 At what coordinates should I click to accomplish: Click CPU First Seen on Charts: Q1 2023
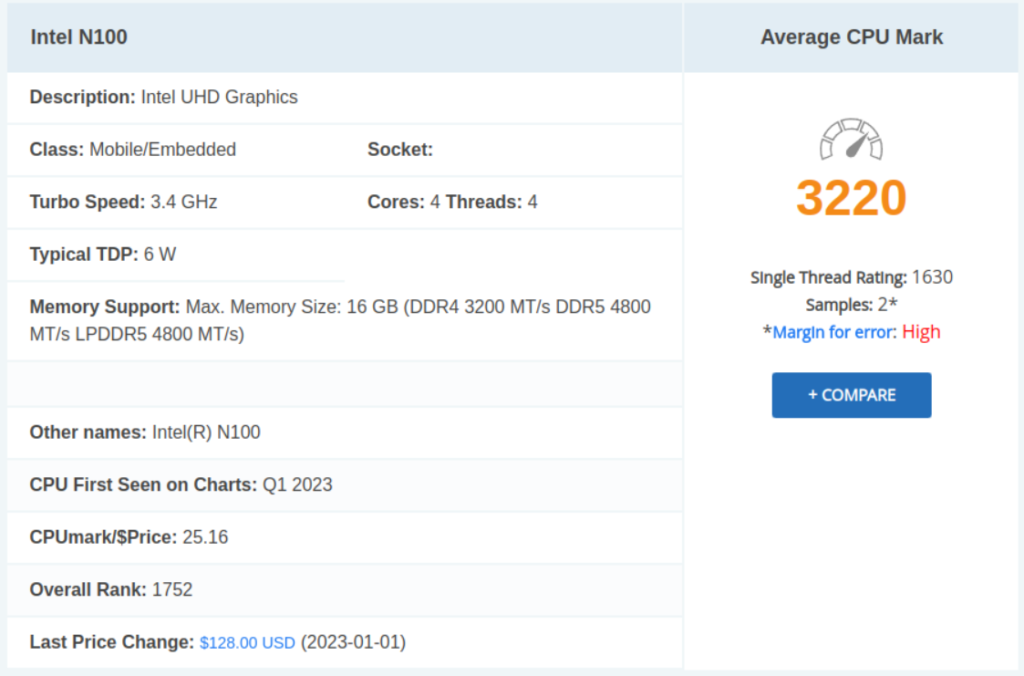(x=181, y=485)
